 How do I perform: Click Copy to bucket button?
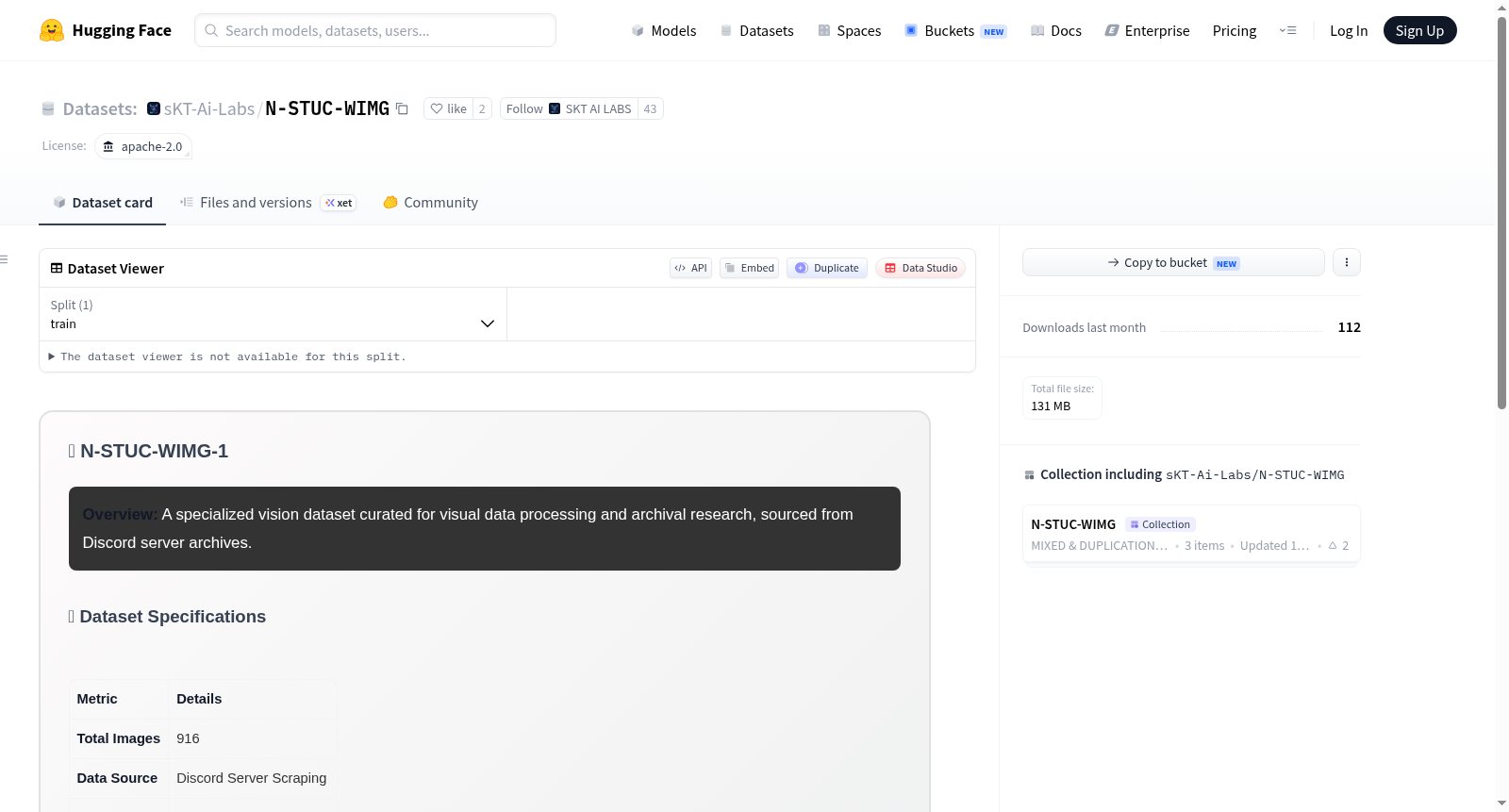point(1173,262)
